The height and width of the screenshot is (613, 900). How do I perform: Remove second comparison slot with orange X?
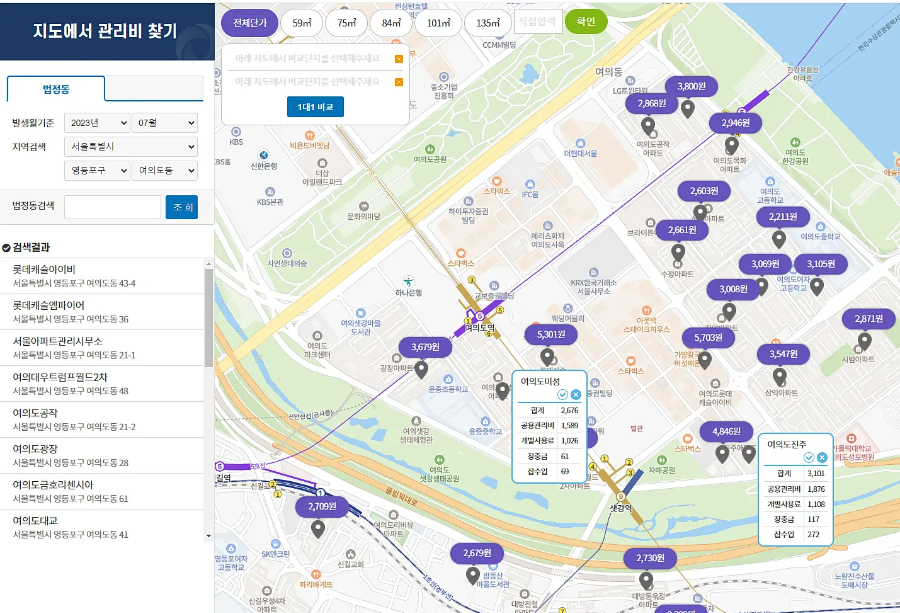[x=399, y=82]
